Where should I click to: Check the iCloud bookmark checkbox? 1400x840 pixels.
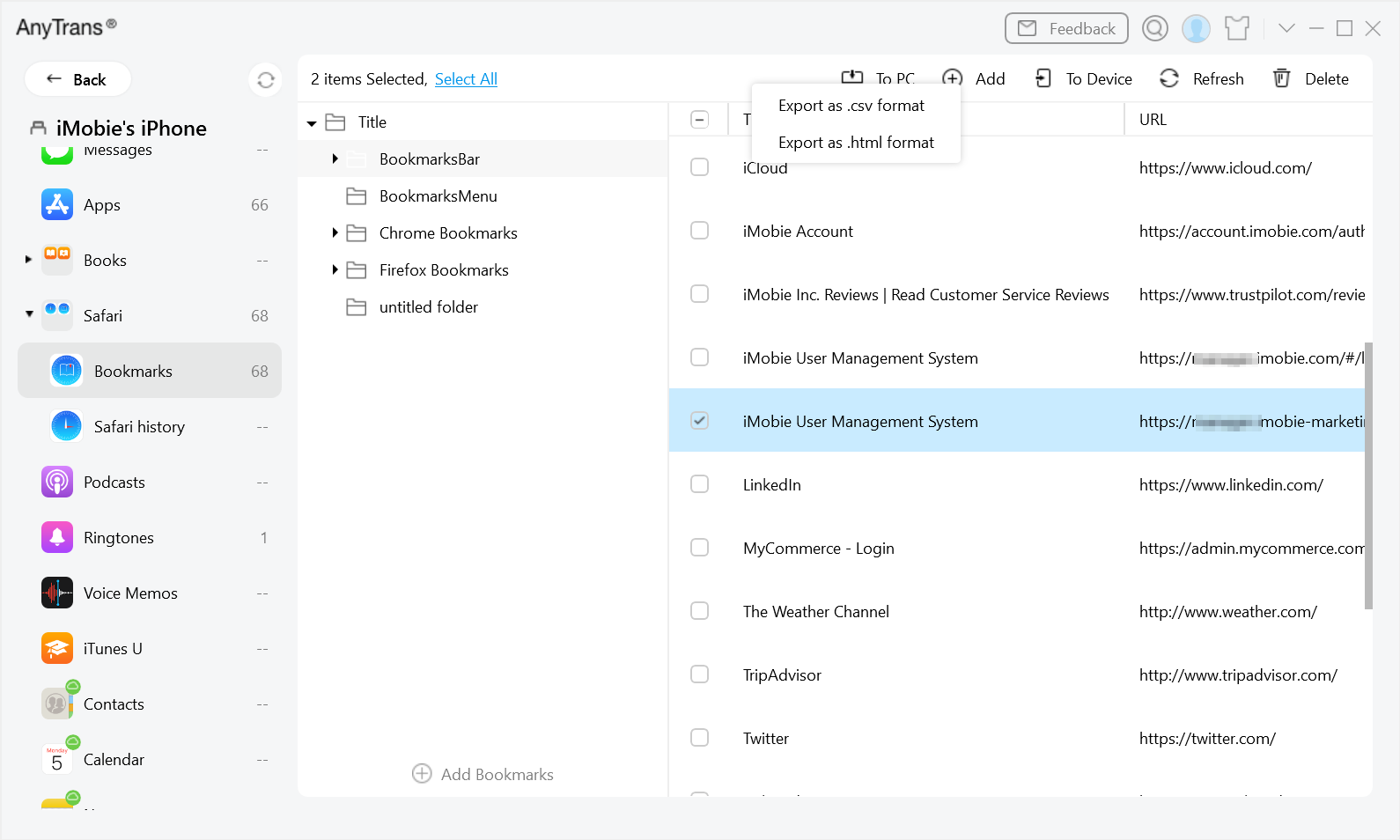pyautogui.click(x=700, y=167)
